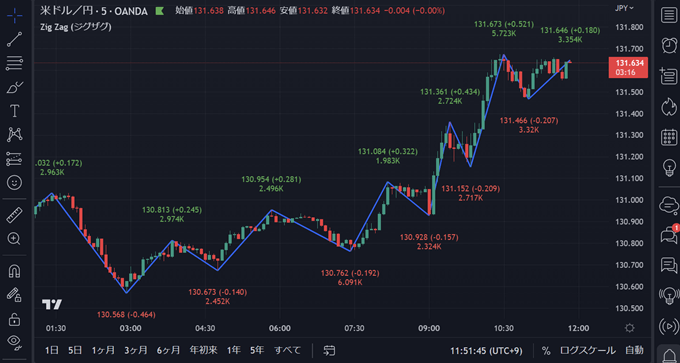Image resolution: width=680 pixels, height=363 pixels.
Task: Open the emoji icons tool
Action: coord(14,182)
